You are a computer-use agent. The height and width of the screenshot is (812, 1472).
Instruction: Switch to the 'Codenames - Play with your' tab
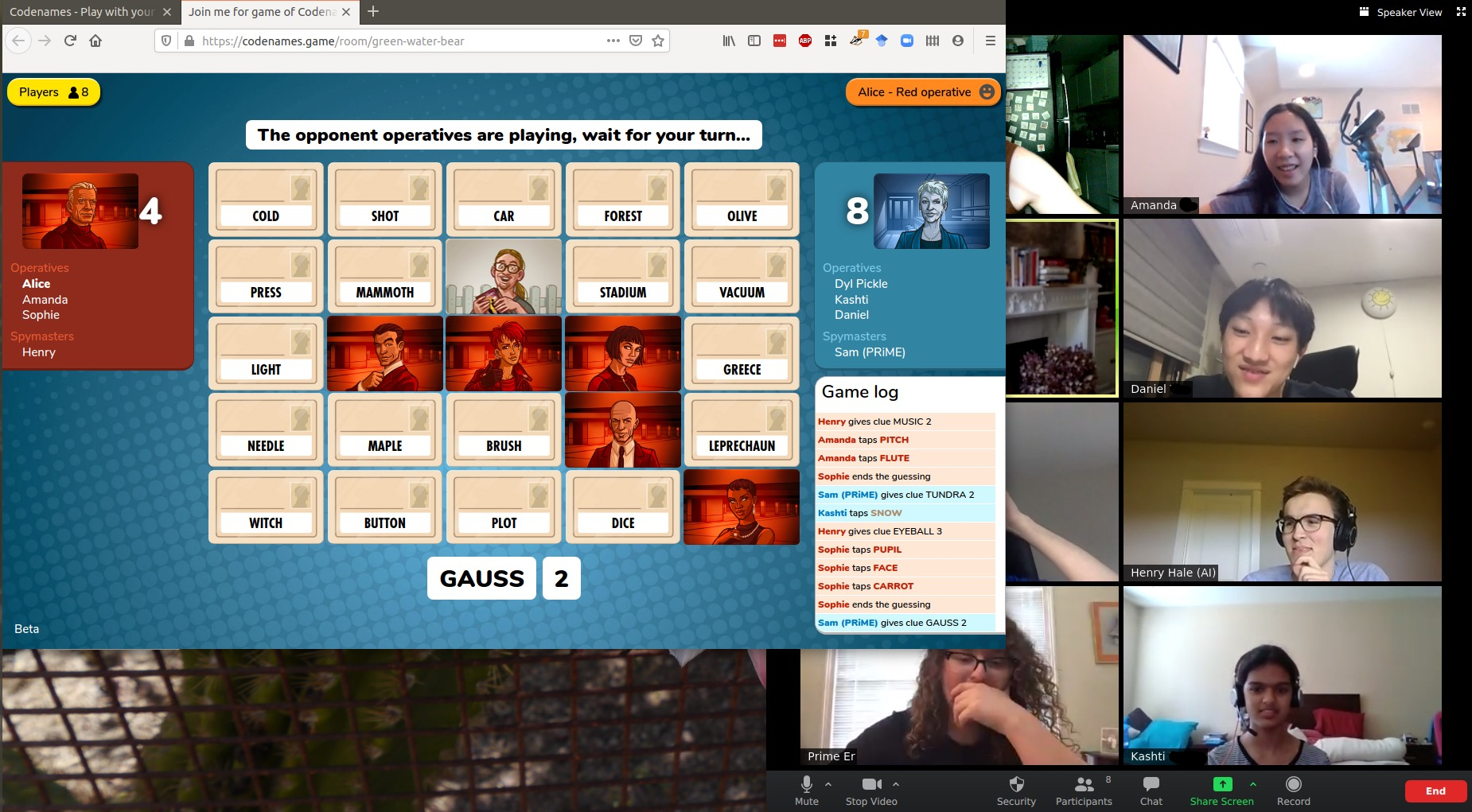click(82, 12)
